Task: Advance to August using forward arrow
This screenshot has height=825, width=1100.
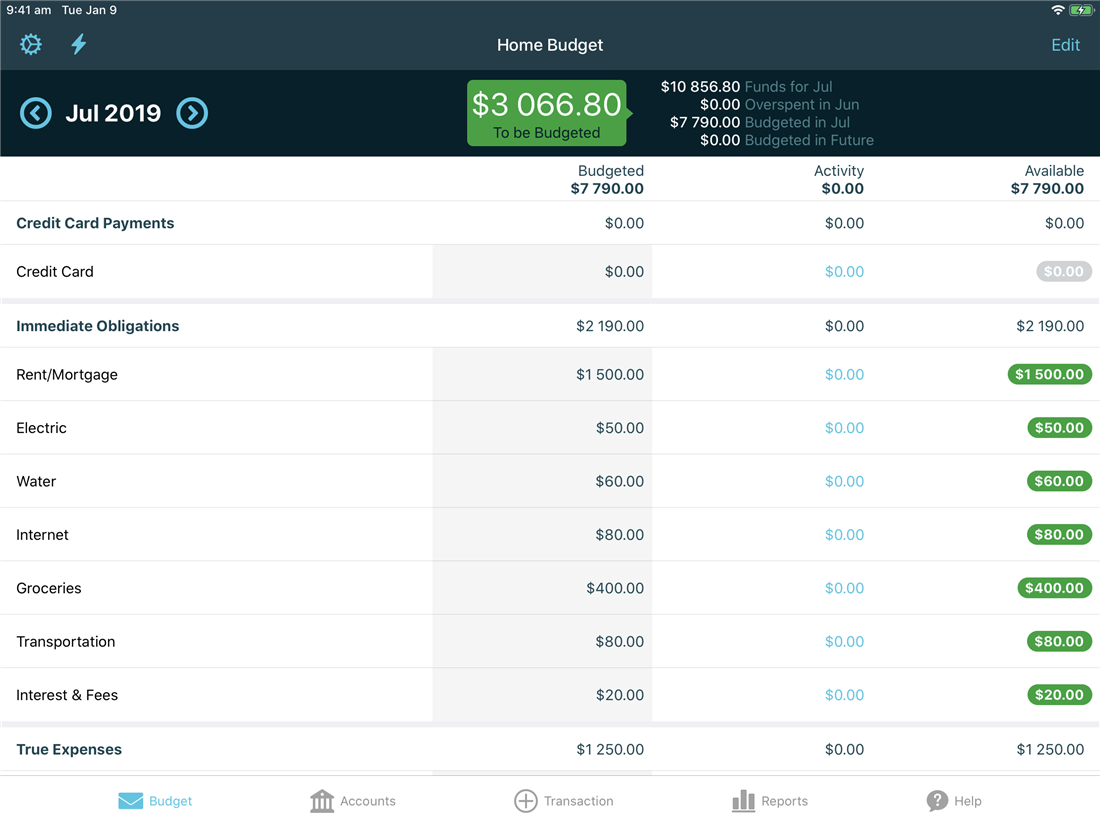Action: pyautogui.click(x=192, y=113)
